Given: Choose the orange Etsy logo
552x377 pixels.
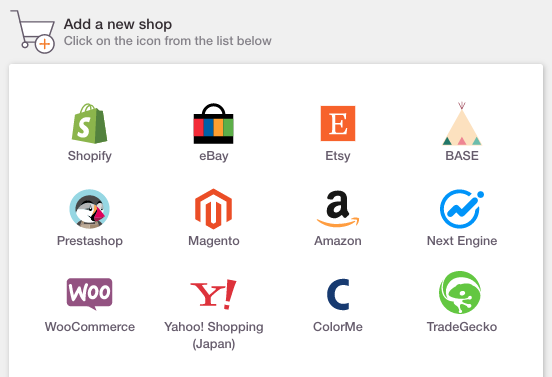Looking at the screenshot, I should point(338,124).
